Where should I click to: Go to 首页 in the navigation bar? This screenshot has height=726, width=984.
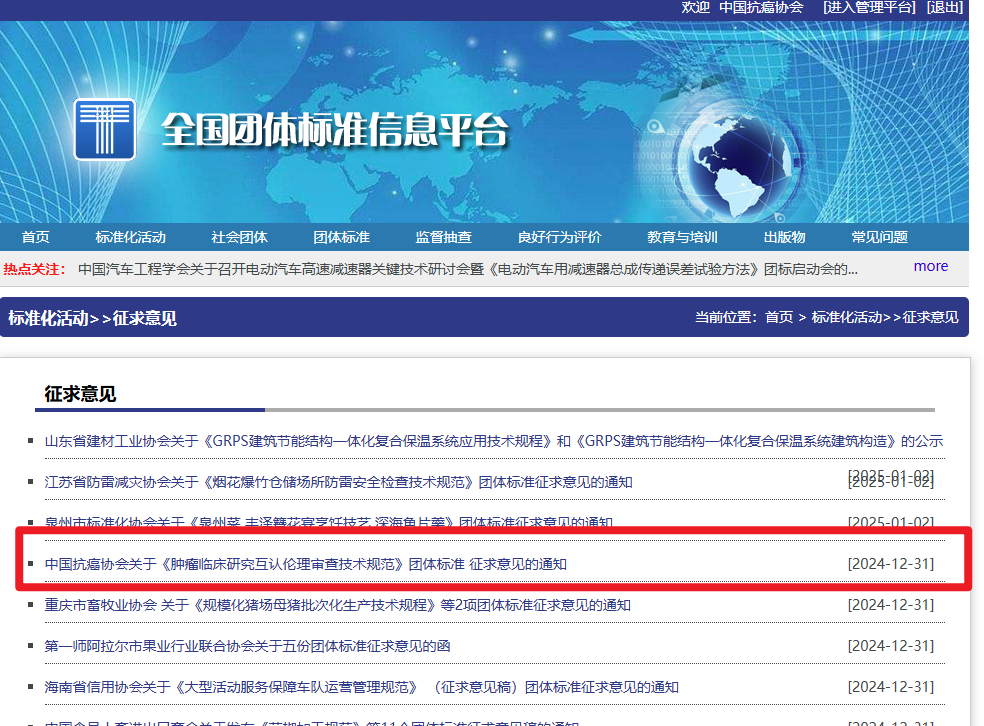click(x=35, y=237)
